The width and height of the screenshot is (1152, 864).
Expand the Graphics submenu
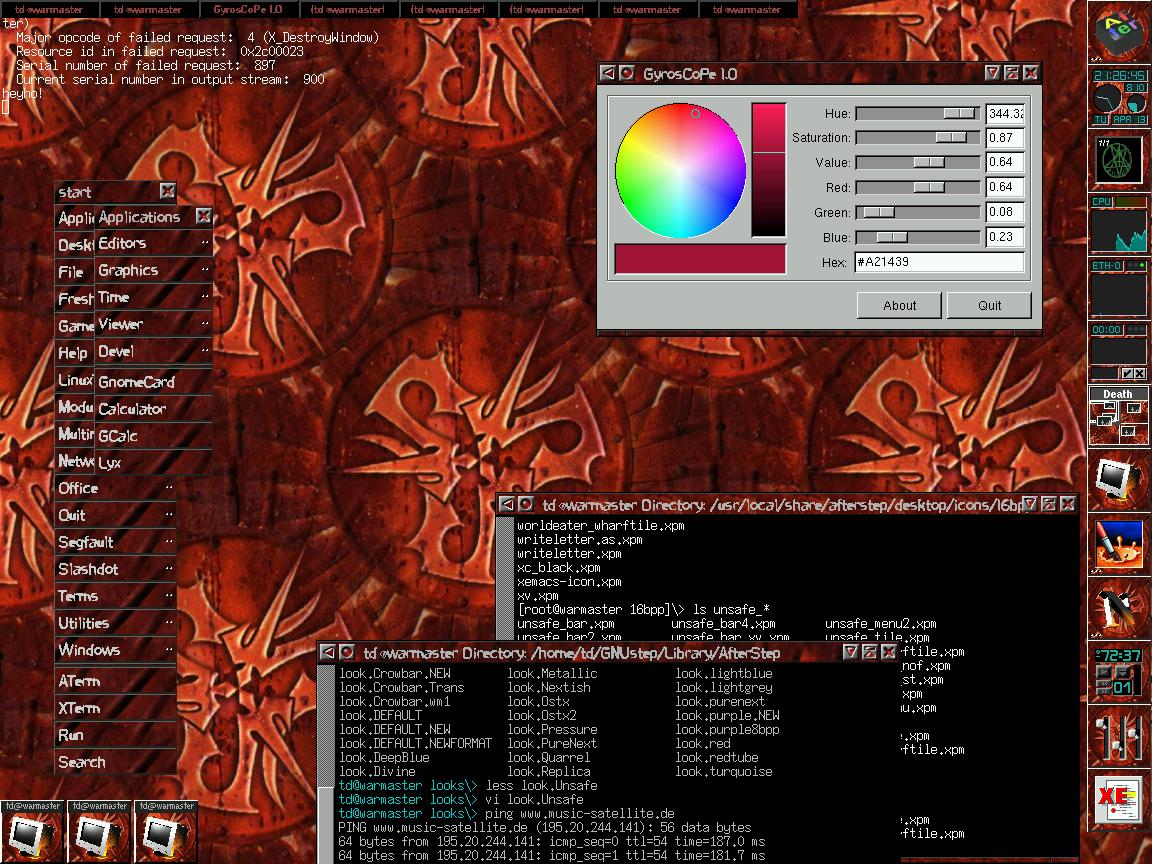(x=152, y=270)
